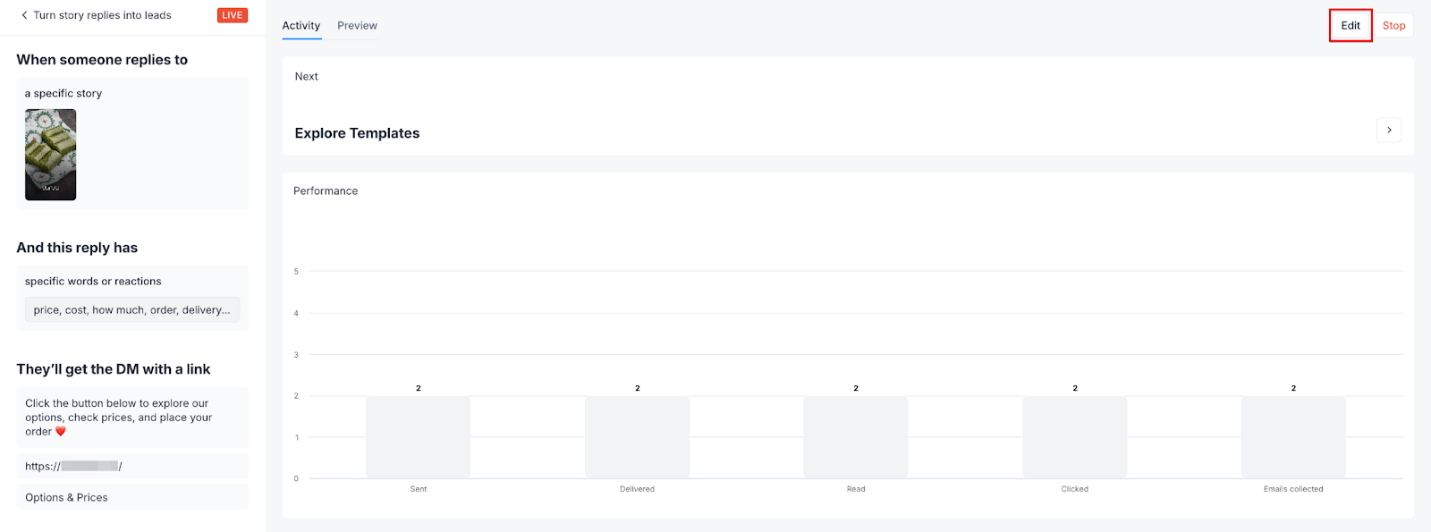This screenshot has width=1431, height=532.
Task: Click the trigger keywords field with price, cost
Action: [x=132, y=310]
